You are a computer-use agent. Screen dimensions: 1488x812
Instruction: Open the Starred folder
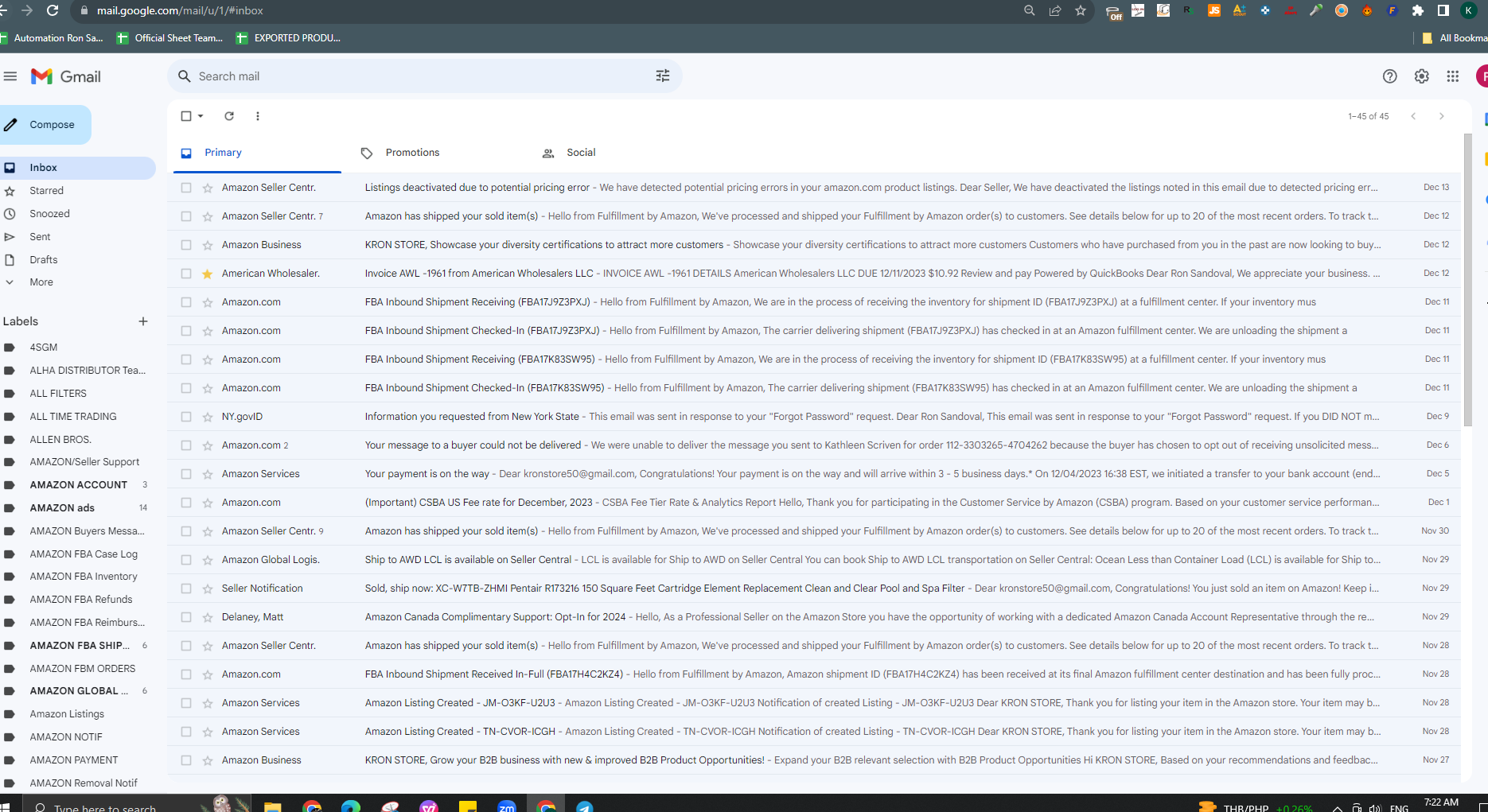[x=46, y=191]
